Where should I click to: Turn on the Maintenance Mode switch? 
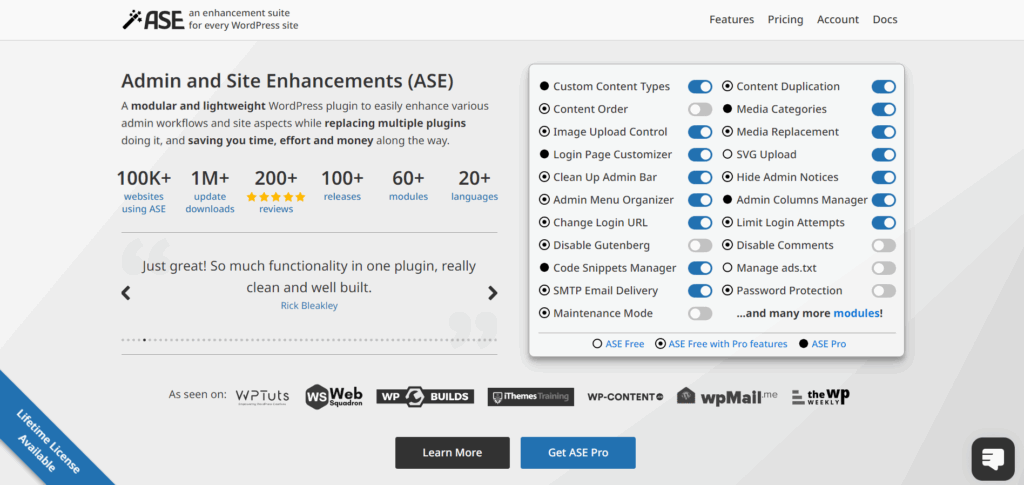[700, 313]
